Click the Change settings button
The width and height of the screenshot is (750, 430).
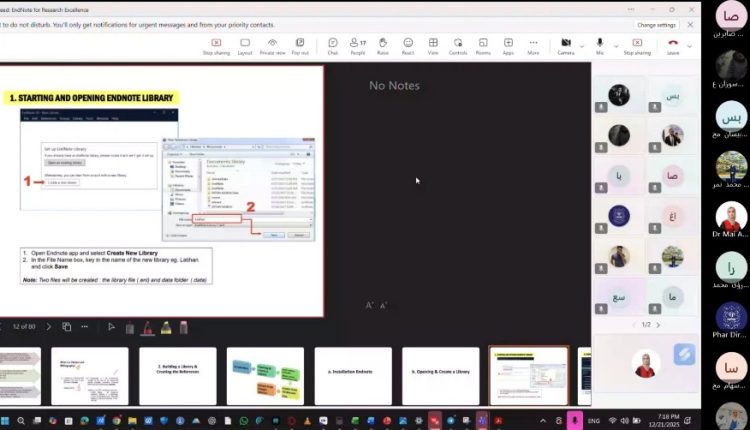(x=657, y=24)
